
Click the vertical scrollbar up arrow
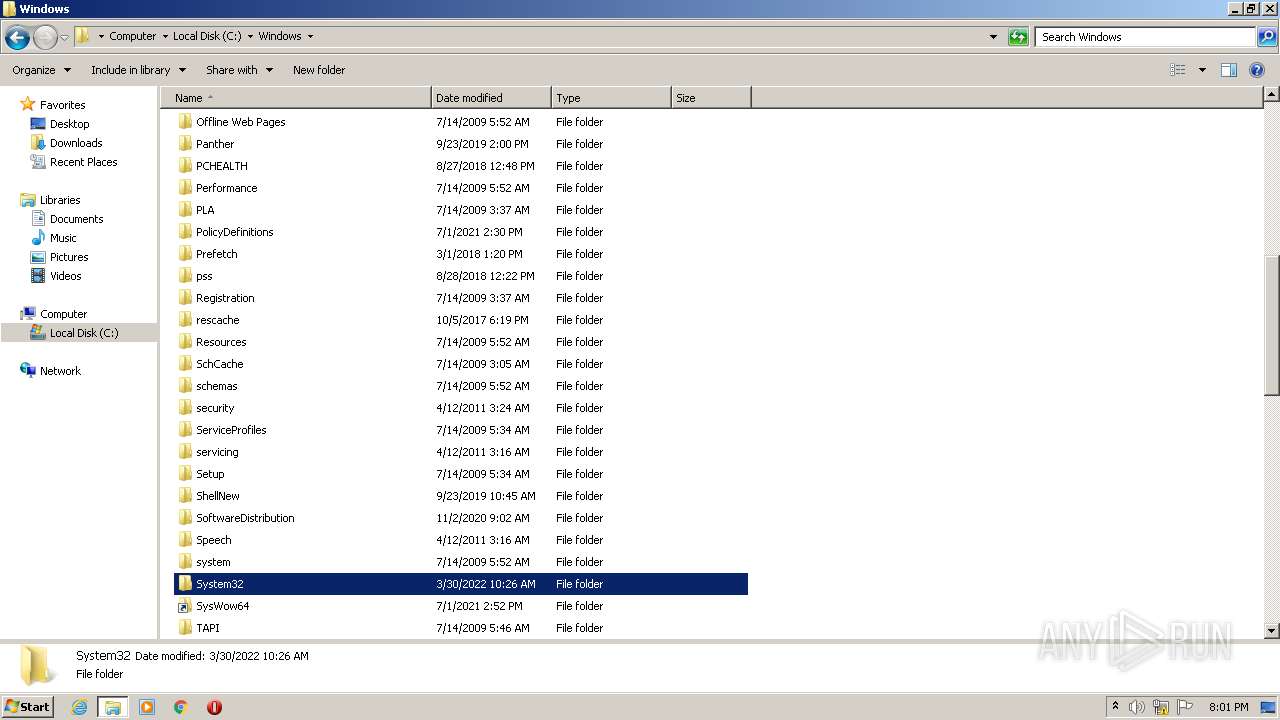1272,95
